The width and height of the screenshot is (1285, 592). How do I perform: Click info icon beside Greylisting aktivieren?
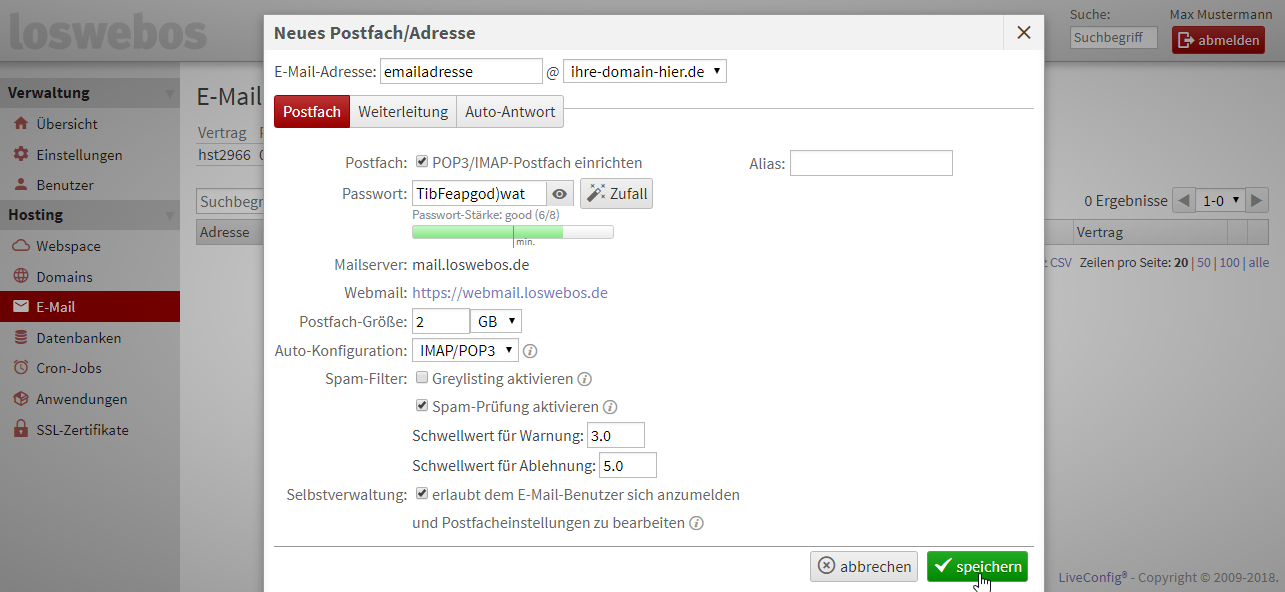coord(585,380)
